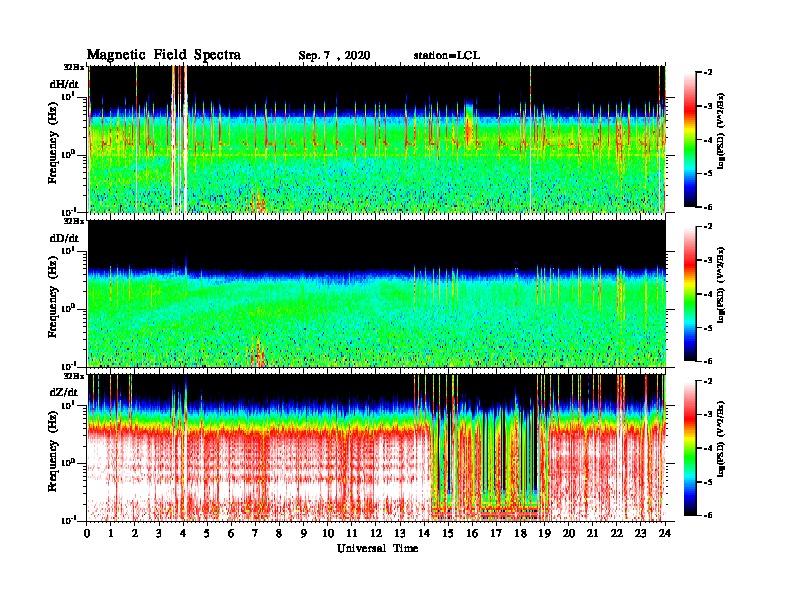Click the -5 value on dZ/dt color scale
The image size is (792, 612).
(x=708, y=482)
